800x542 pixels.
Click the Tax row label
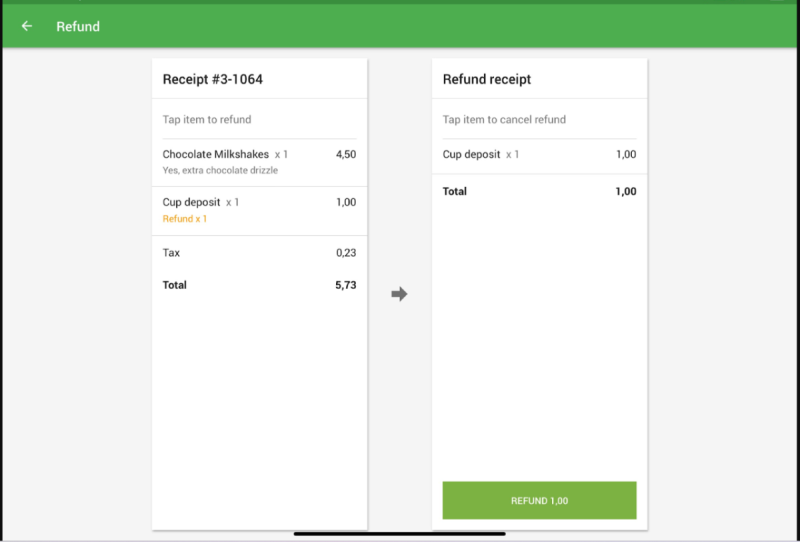click(x=172, y=253)
